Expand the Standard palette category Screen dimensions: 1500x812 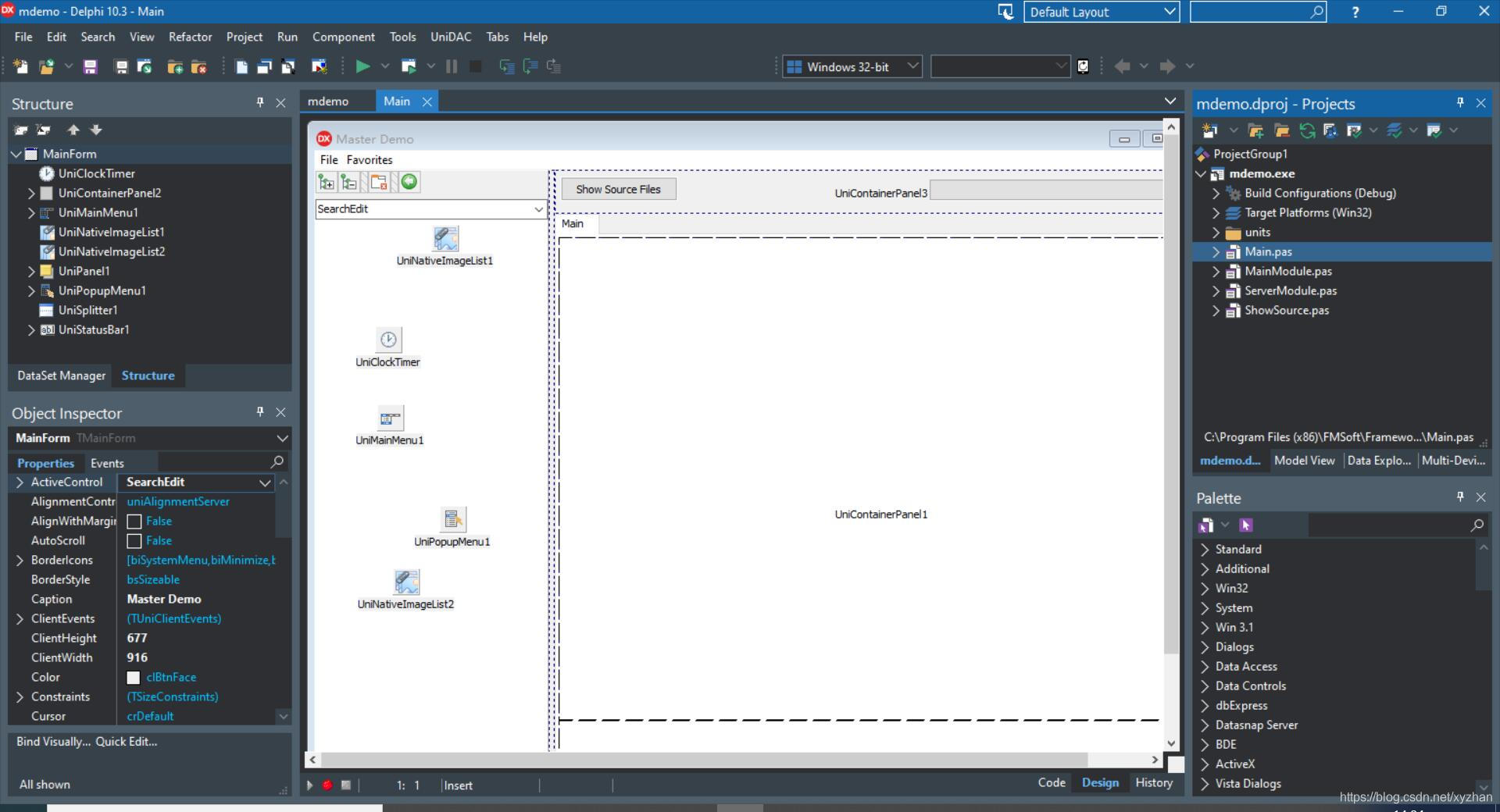coord(1205,549)
